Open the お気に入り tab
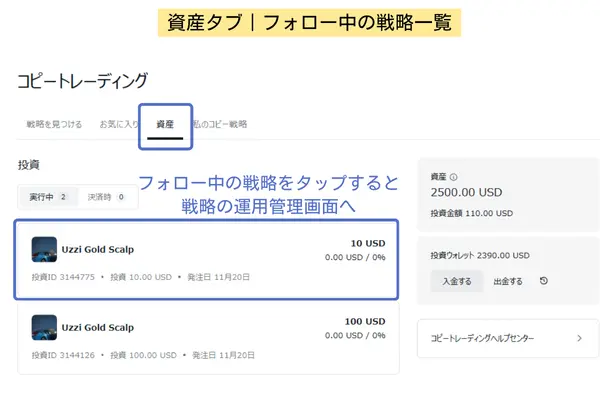600x400 pixels. coord(119,125)
